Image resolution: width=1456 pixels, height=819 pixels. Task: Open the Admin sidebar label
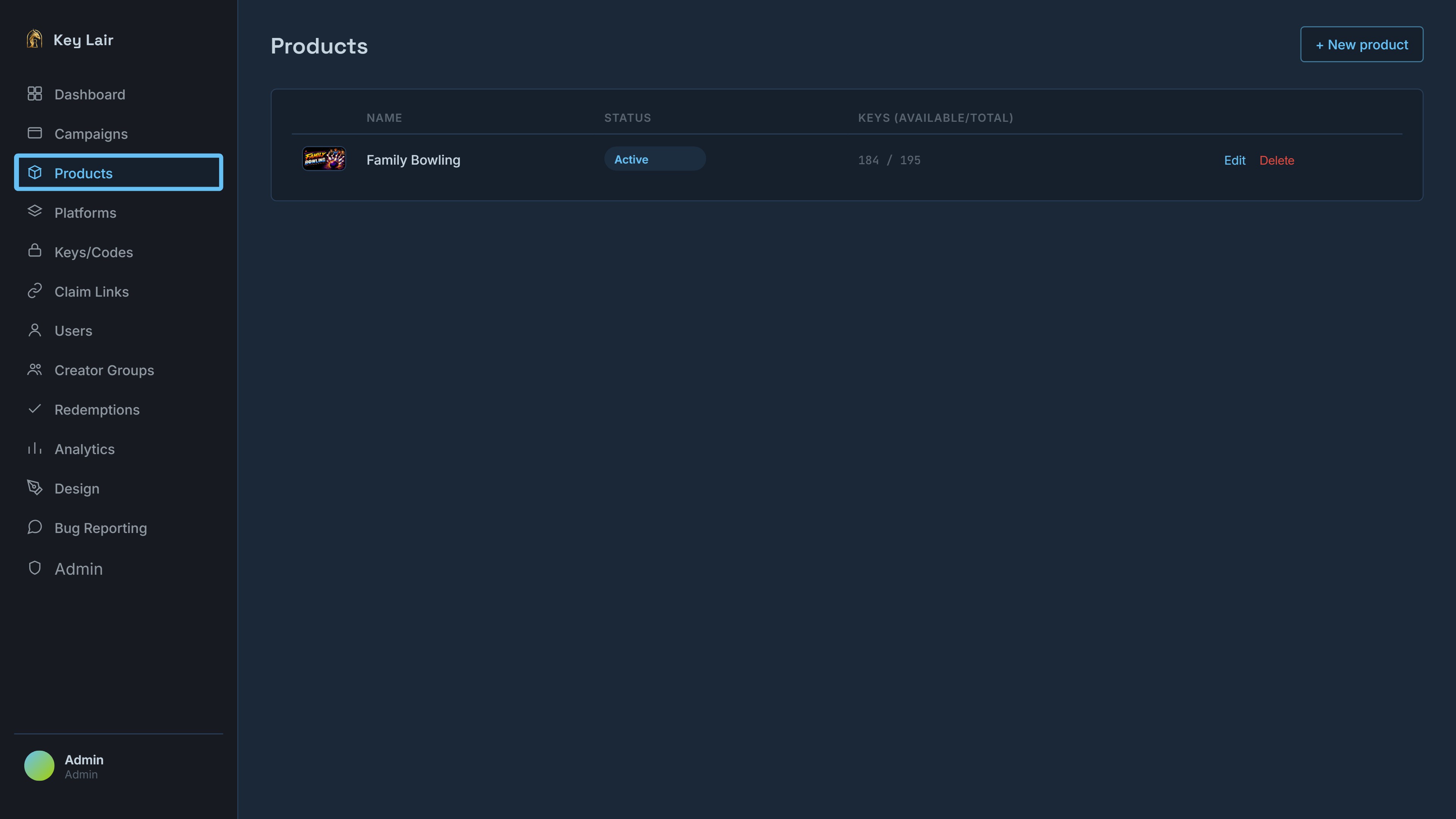tap(78, 569)
